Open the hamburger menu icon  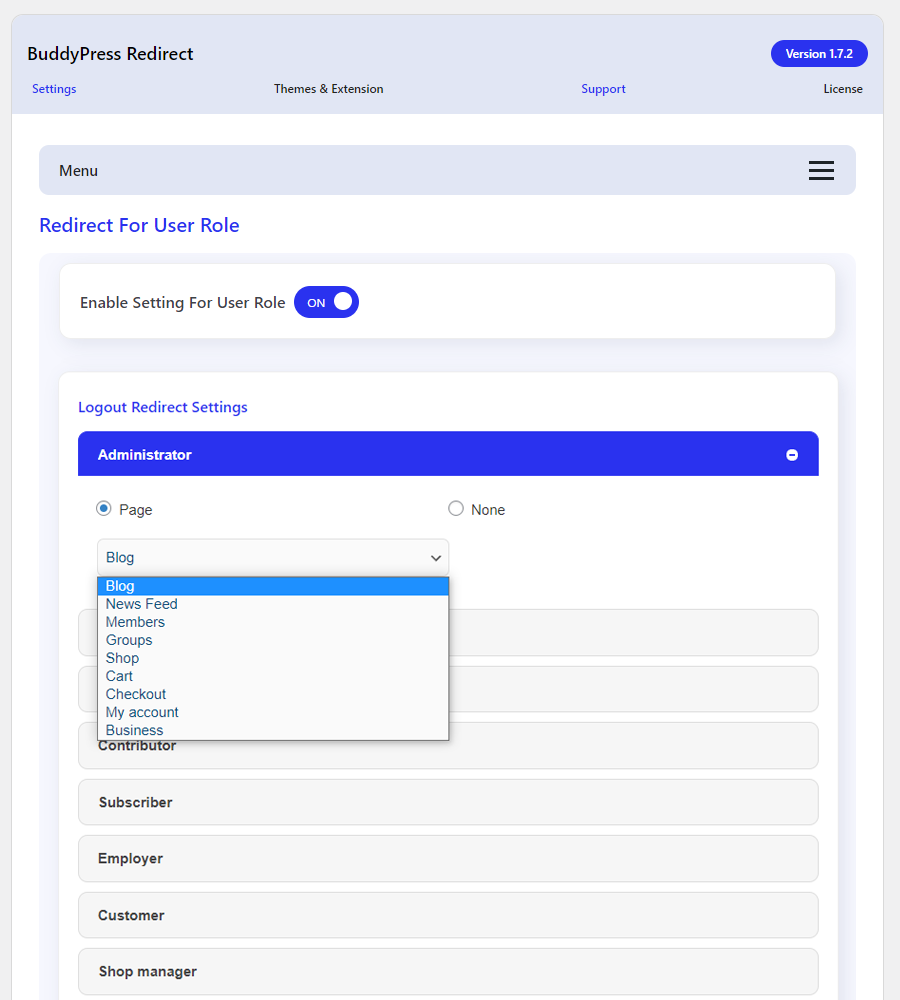click(x=821, y=171)
